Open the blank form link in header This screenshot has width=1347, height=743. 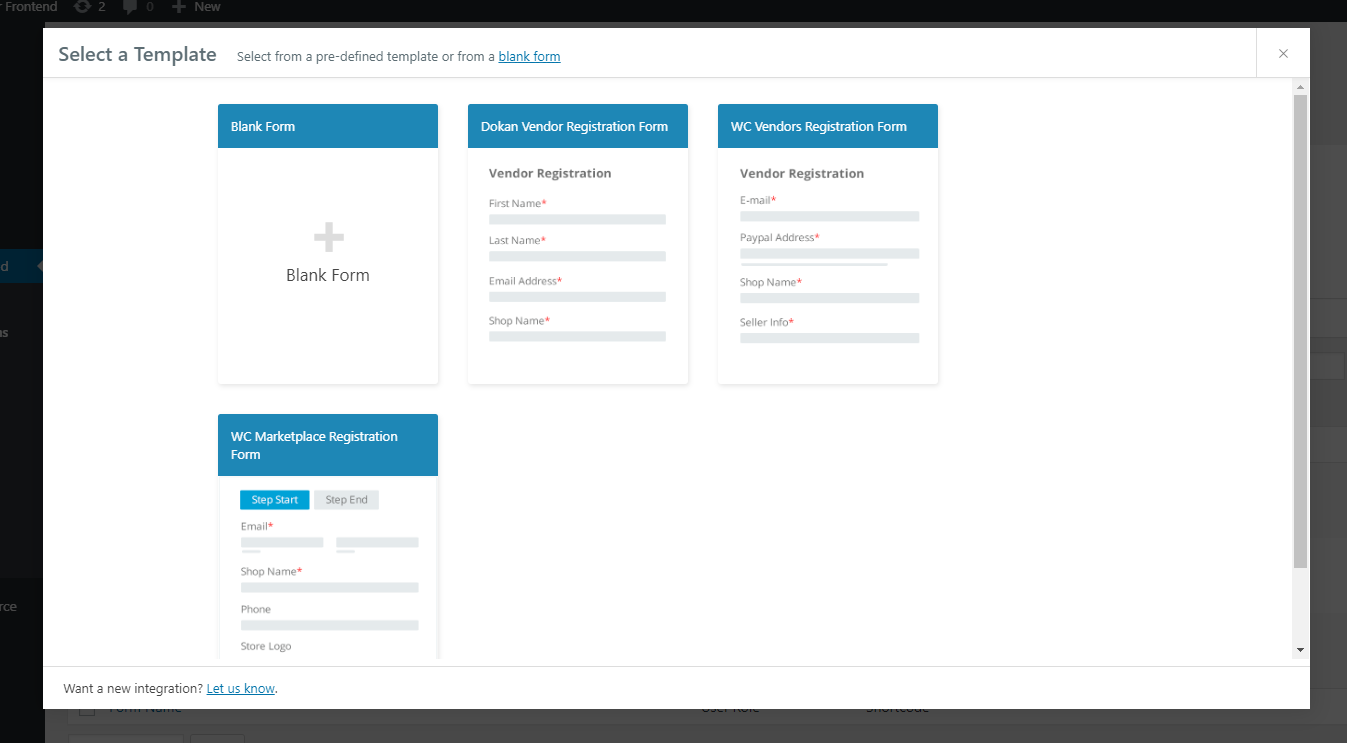(529, 57)
